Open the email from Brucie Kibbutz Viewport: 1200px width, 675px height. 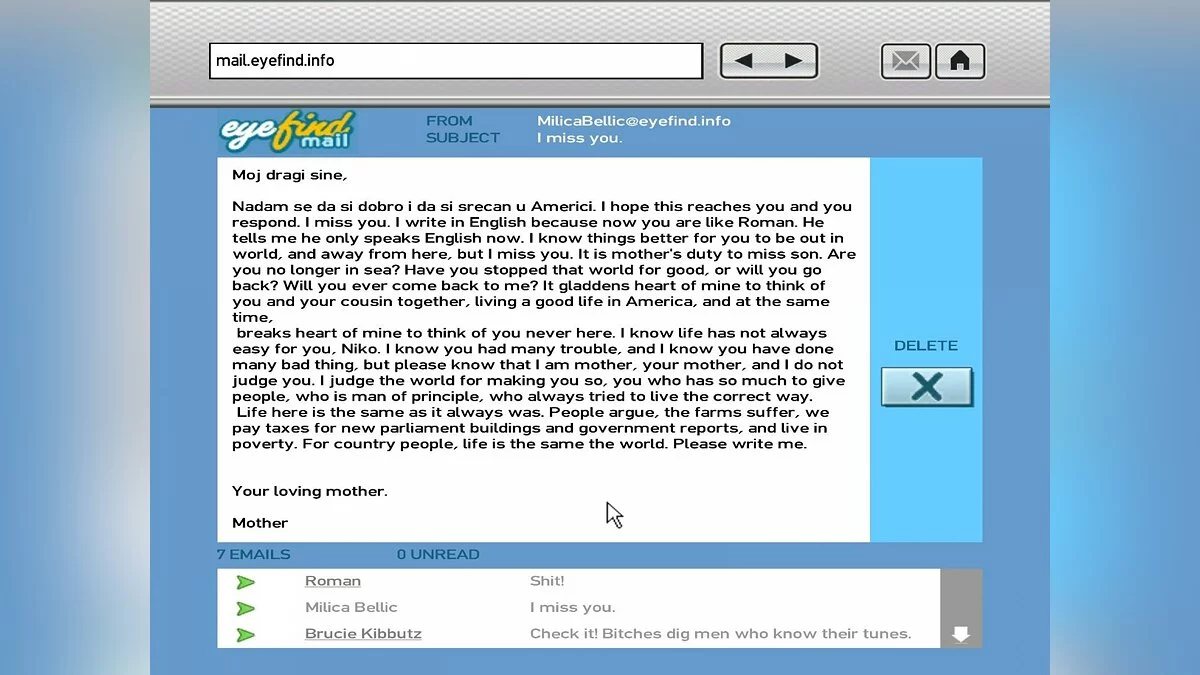(363, 633)
